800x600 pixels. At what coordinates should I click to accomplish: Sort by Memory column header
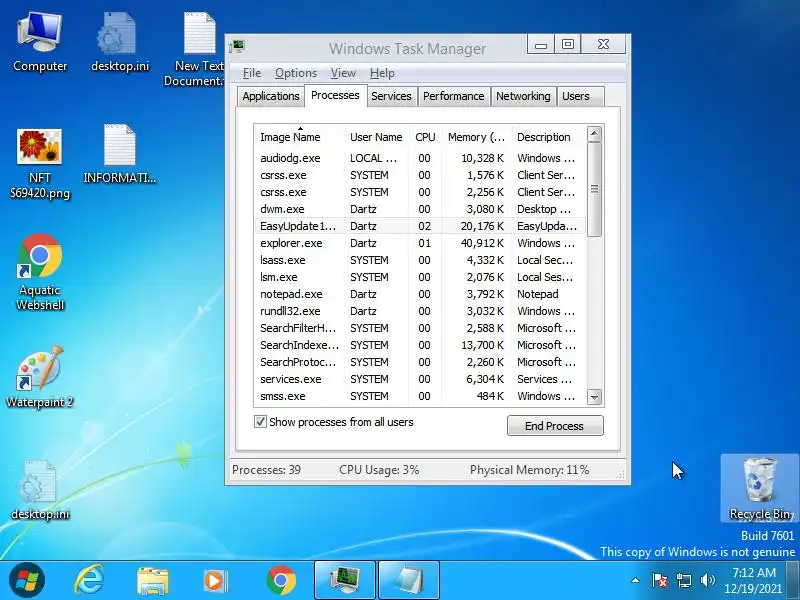pyautogui.click(x=477, y=137)
